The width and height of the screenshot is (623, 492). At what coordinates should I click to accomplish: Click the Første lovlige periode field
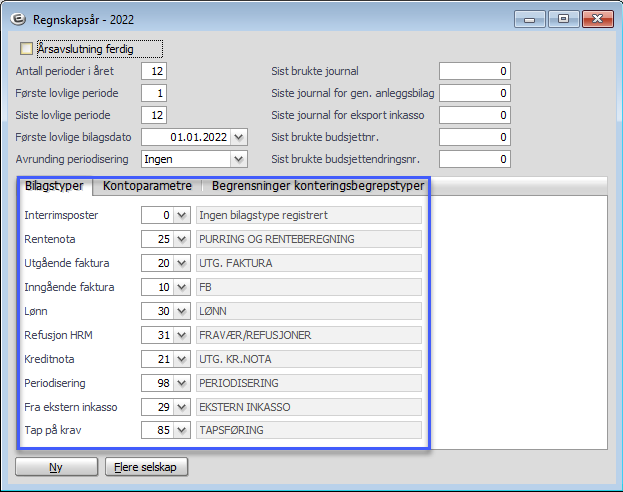tap(154, 93)
